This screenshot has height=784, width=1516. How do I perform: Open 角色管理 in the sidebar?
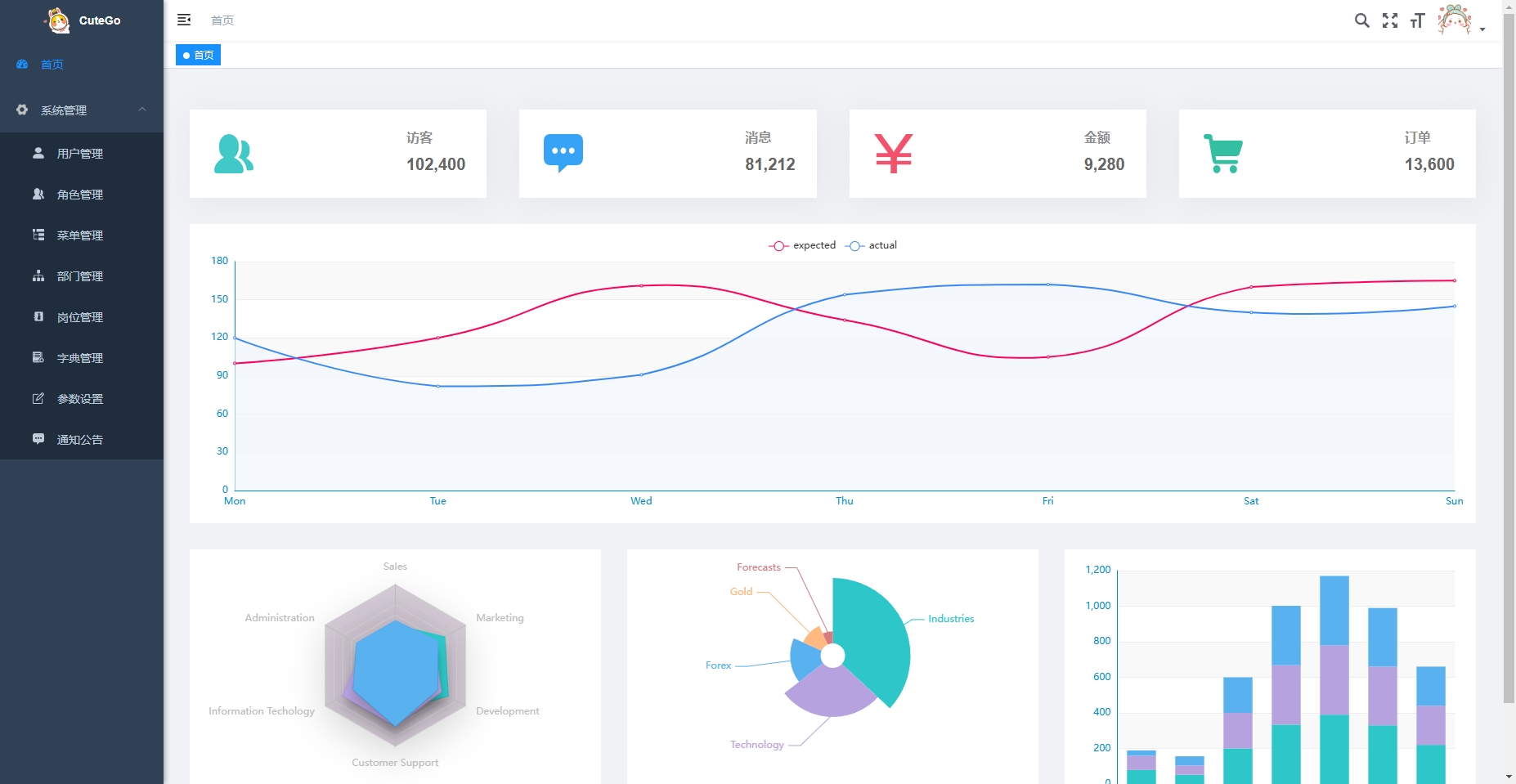(82, 194)
